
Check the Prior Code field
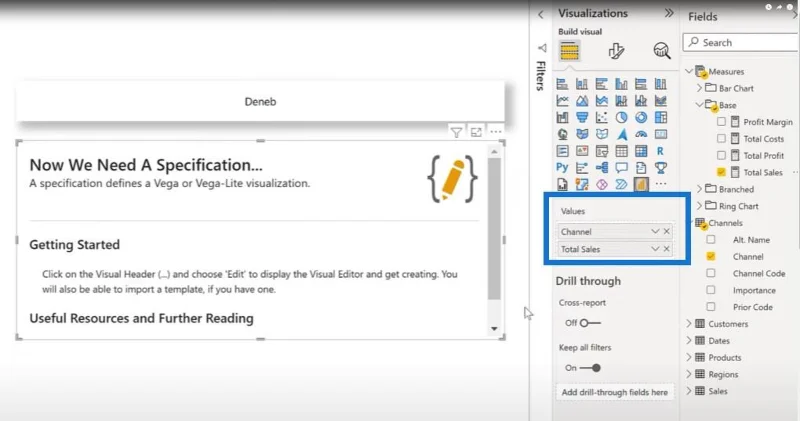711,307
